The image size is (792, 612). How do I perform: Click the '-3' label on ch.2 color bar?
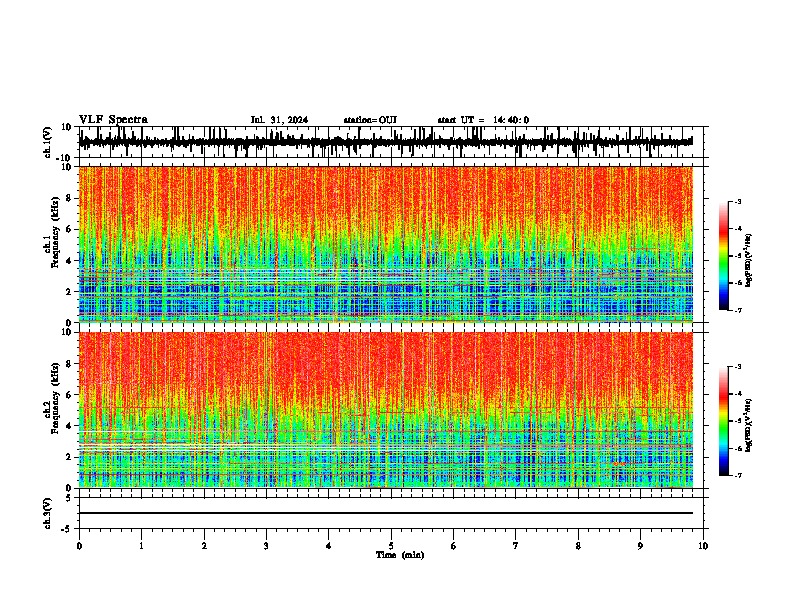pyautogui.click(x=738, y=367)
